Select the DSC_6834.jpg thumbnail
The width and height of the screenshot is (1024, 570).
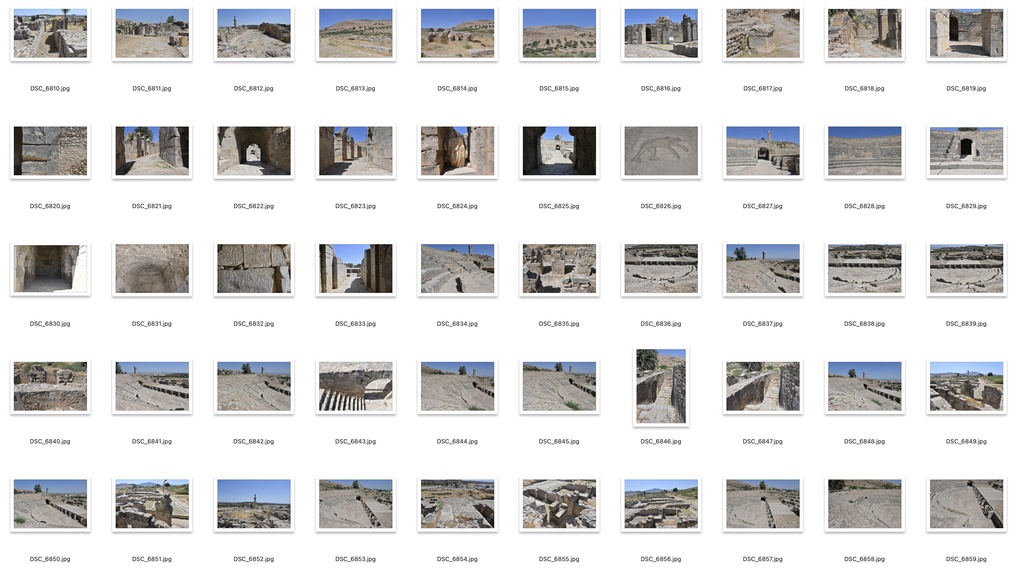coord(458,268)
